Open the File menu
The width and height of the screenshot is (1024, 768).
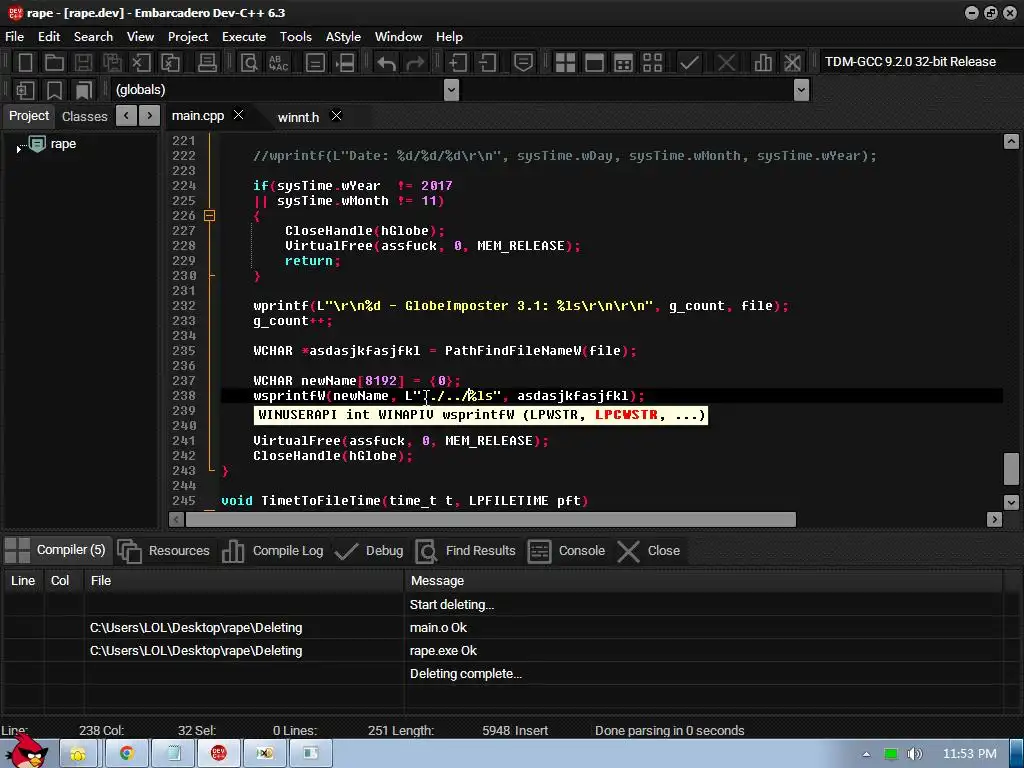click(x=14, y=37)
